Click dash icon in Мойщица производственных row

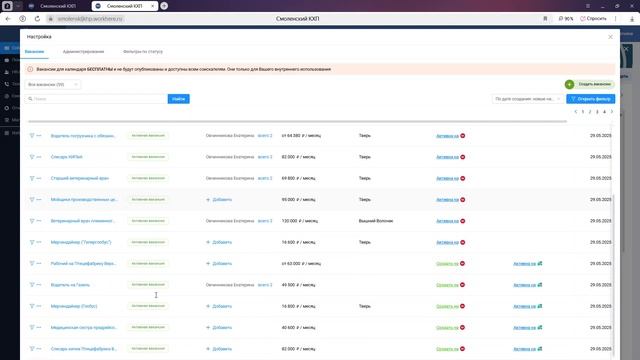39,199
